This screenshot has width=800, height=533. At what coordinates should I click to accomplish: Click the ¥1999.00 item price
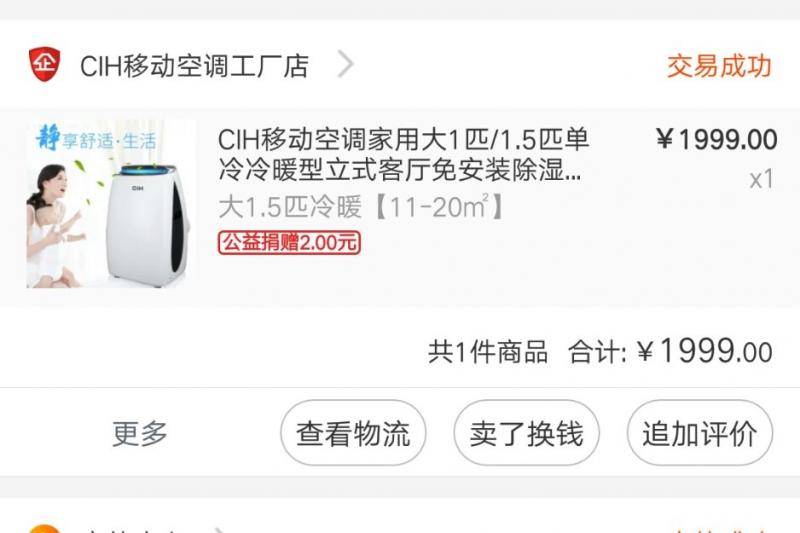pos(717,140)
